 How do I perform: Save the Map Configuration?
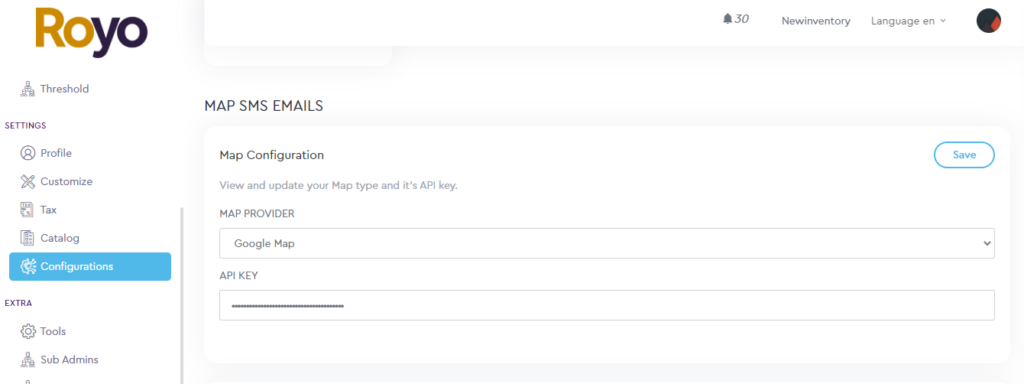click(964, 155)
